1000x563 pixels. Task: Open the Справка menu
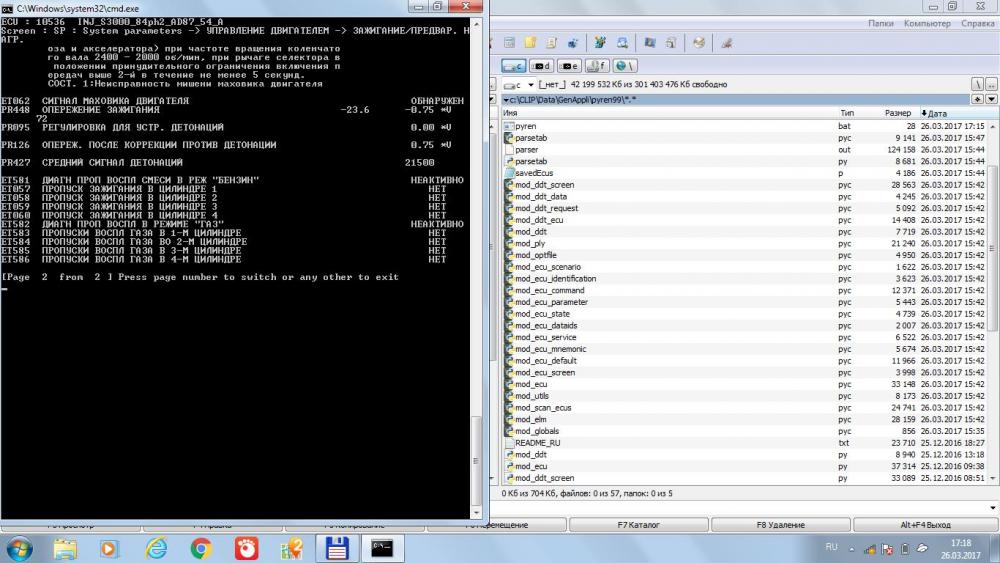point(978,24)
